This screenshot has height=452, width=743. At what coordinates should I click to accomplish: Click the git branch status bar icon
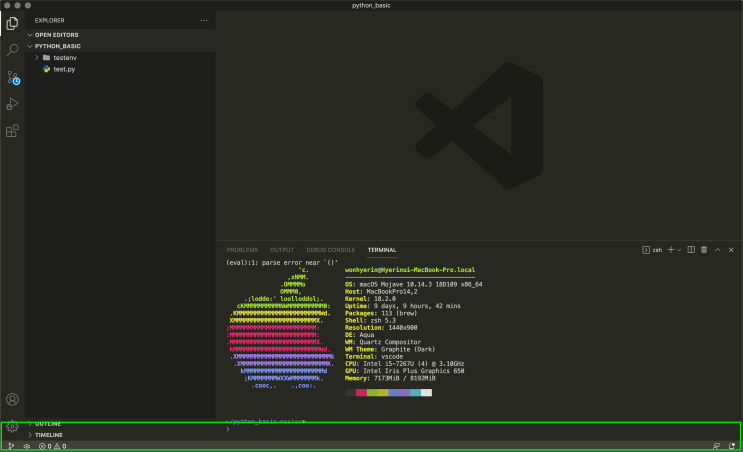click(11, 446)
